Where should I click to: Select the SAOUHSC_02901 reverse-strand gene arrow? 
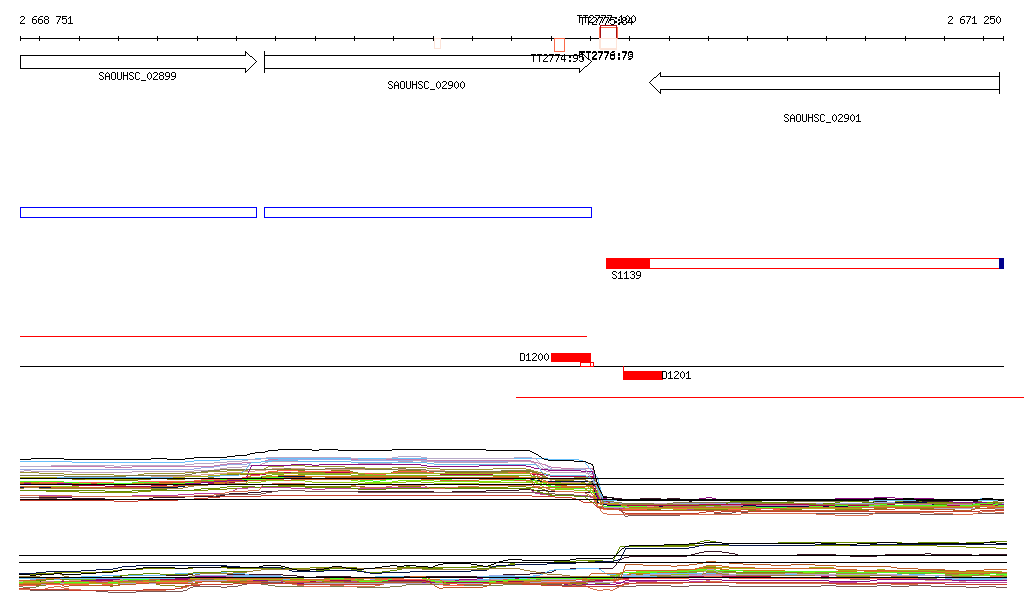(824, 83)
